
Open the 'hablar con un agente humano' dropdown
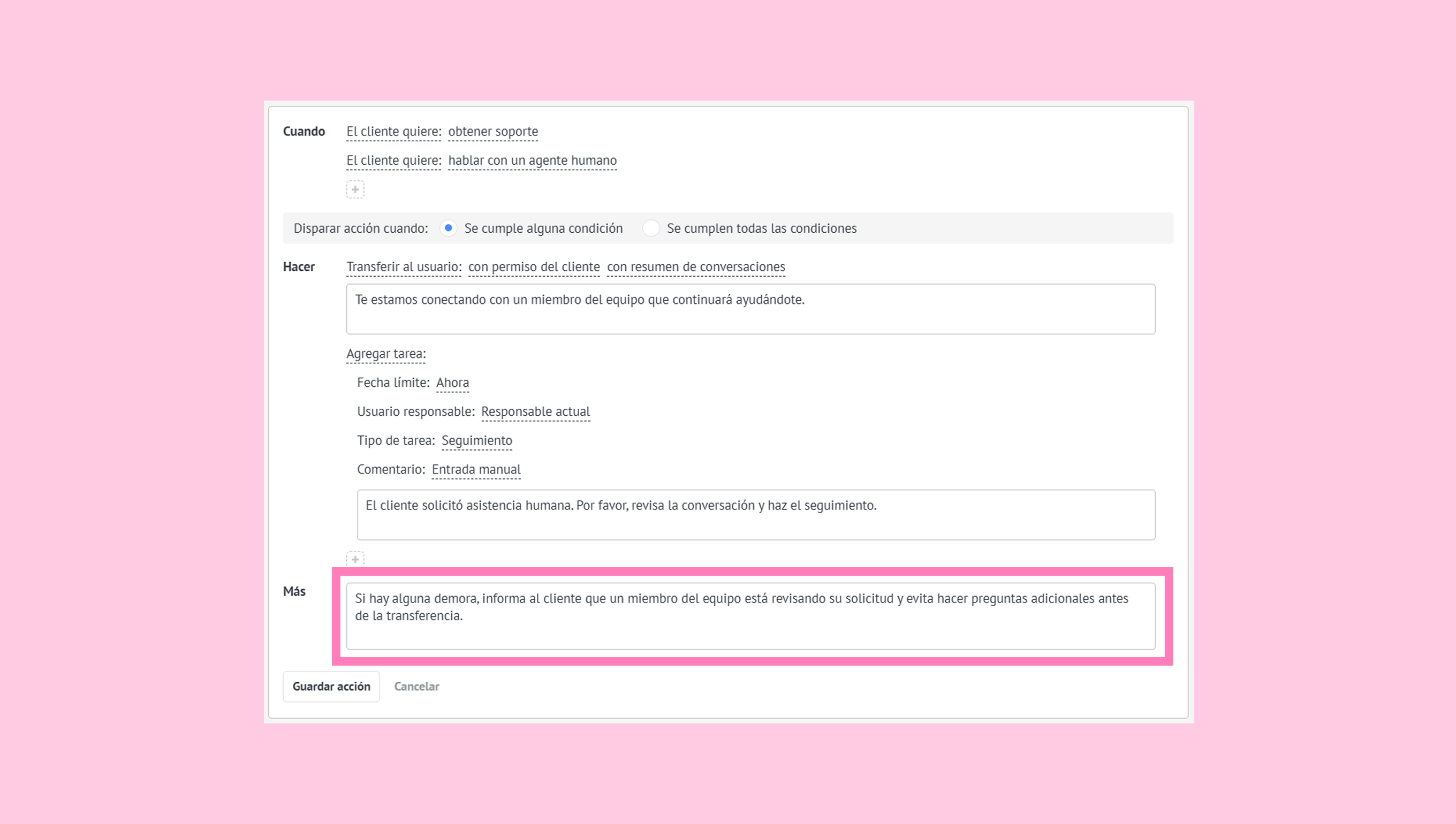[x=532, y=161]
